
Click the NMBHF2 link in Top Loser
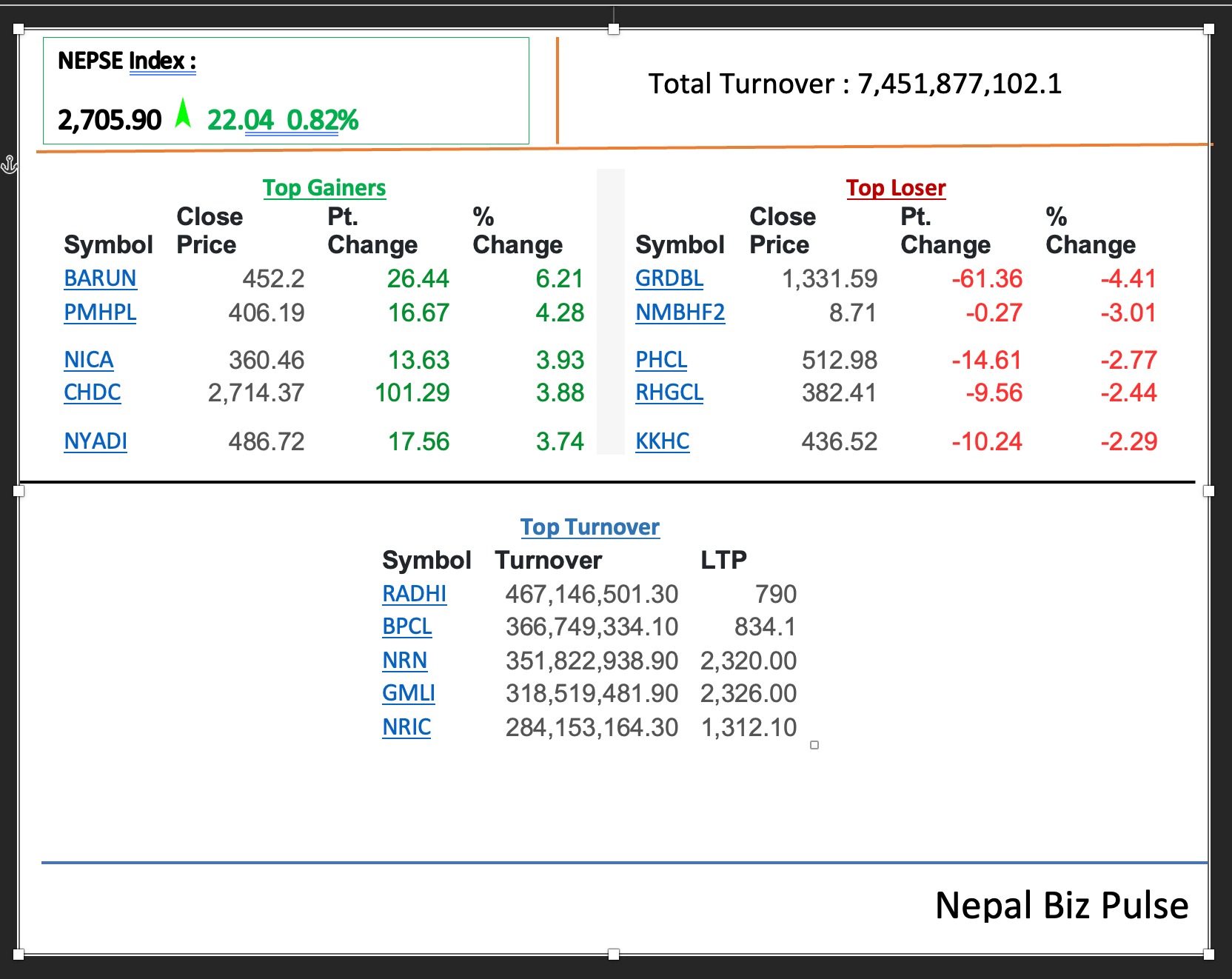pos(680,313)
